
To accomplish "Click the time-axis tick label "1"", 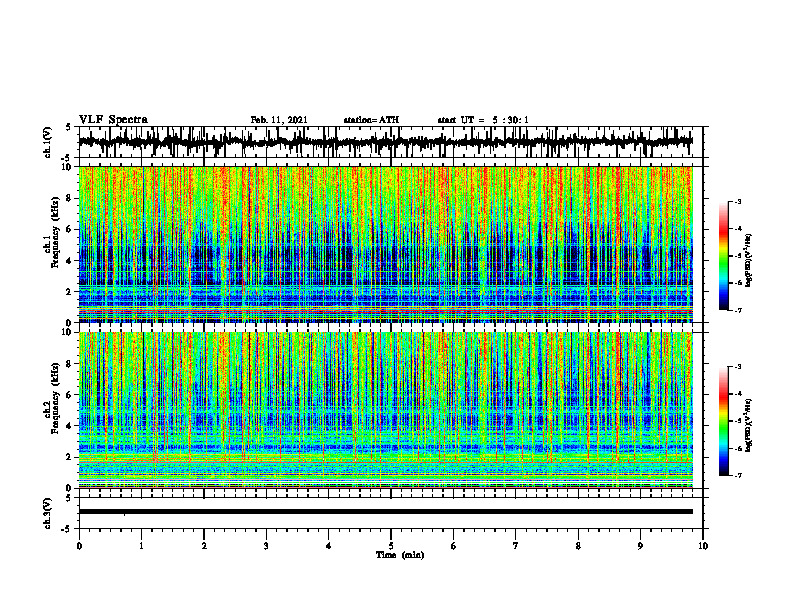I will [141, 546].
